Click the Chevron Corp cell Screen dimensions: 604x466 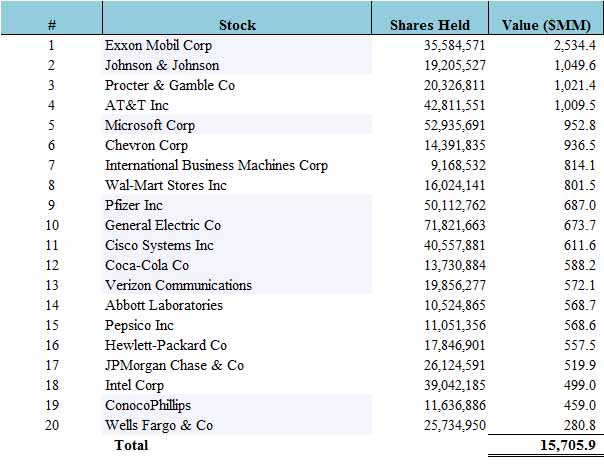pyautogui.click(x=146, y=145)
